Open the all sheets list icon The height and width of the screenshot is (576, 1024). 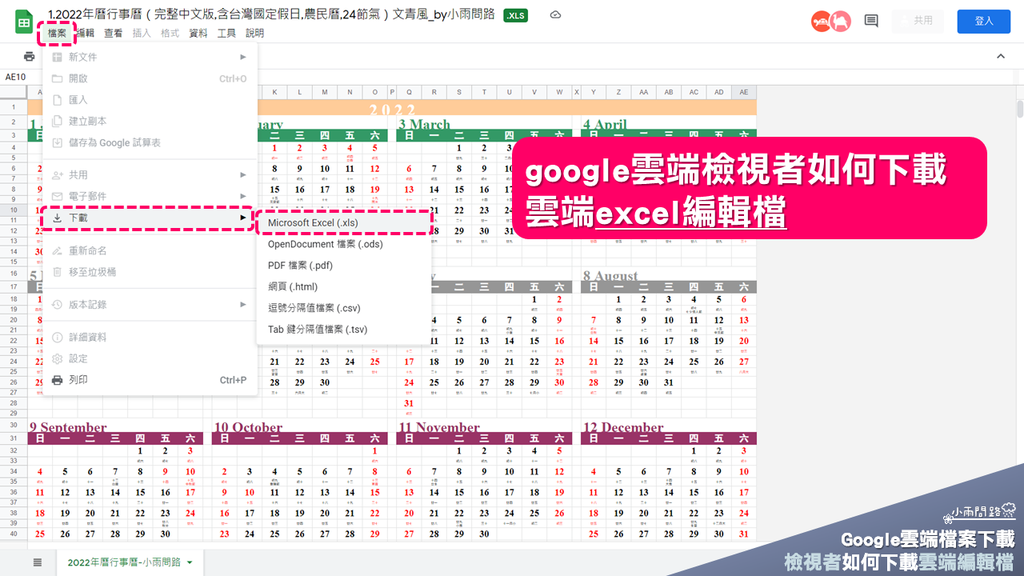(x=37, y=562)
